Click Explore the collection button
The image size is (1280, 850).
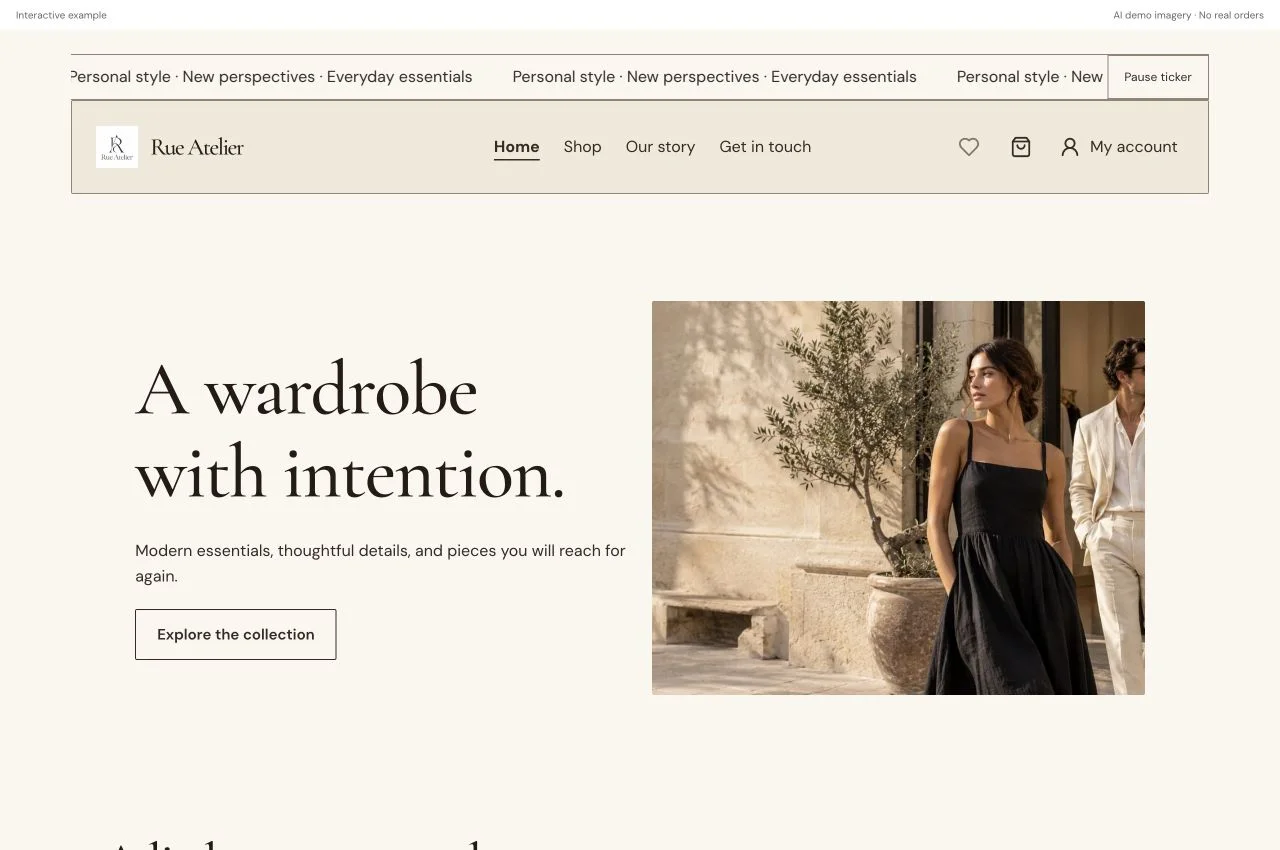[x=236, y=634]
